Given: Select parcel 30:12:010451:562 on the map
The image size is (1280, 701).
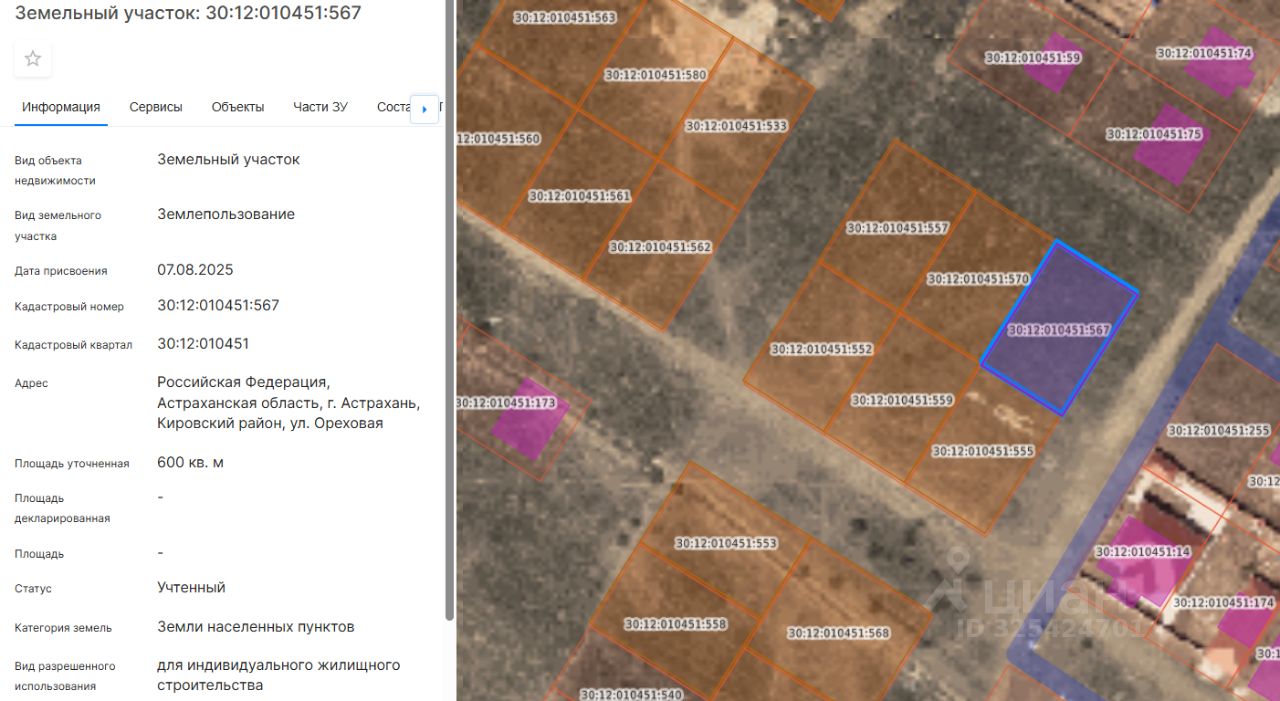Looking at the screenshot, I should click(x=660, y=246).
